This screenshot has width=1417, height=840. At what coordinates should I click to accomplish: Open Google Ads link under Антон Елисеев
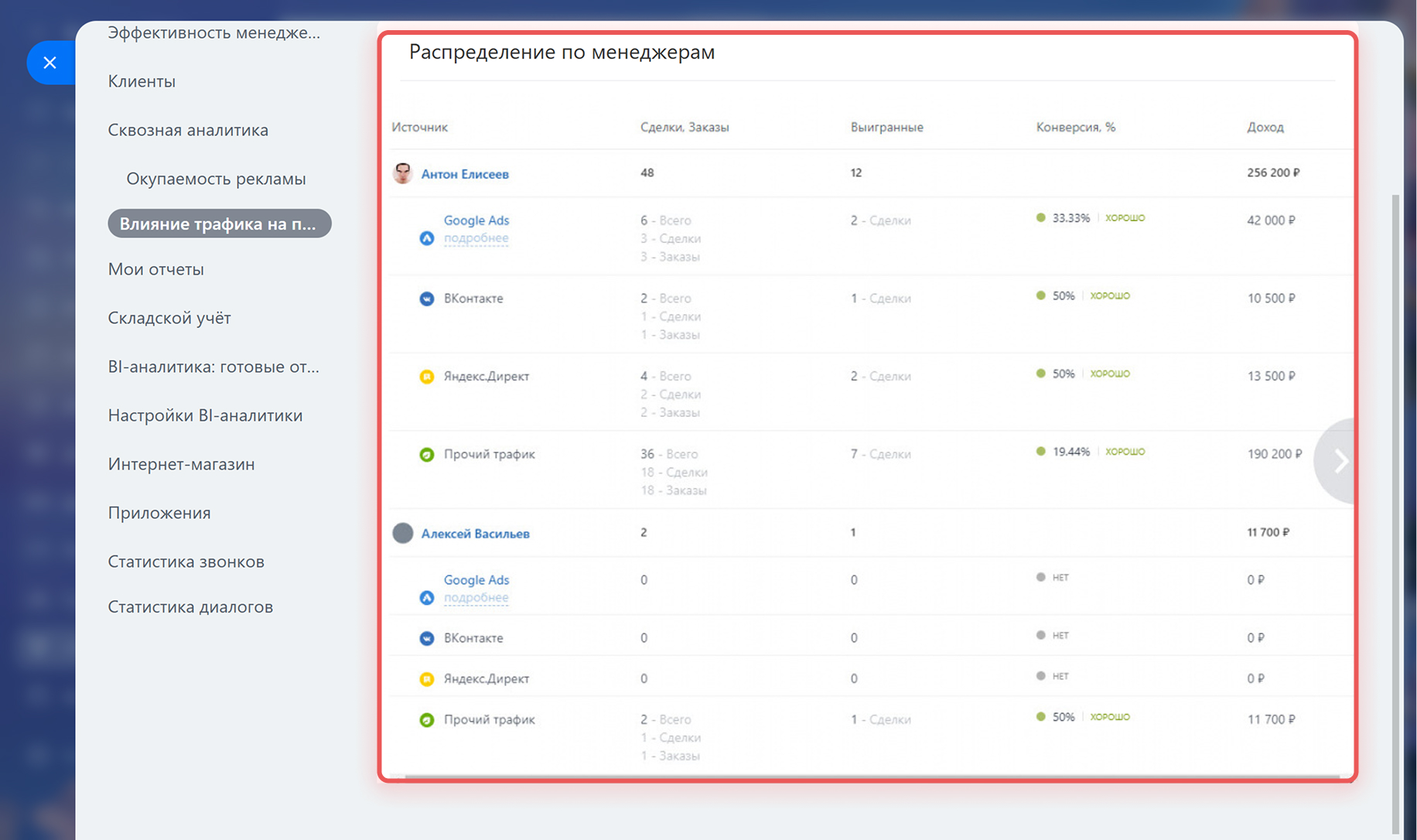(476, 220)
